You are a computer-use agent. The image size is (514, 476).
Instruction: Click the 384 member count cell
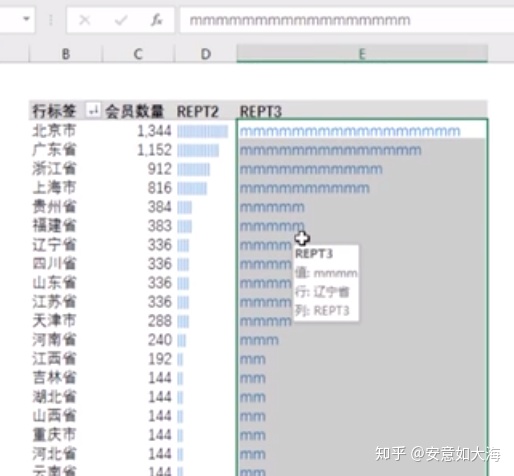coord(160,207)
